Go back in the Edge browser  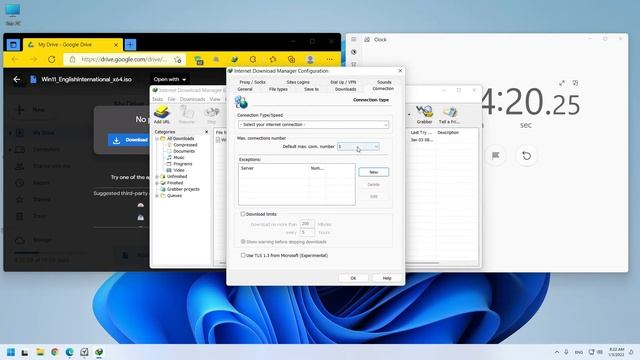coord(15,60)
